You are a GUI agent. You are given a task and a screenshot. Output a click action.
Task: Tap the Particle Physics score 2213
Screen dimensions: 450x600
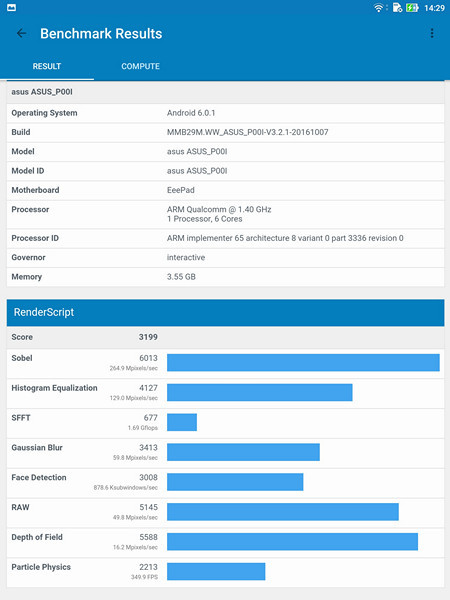pyautogui.click(x=148, y=567)
